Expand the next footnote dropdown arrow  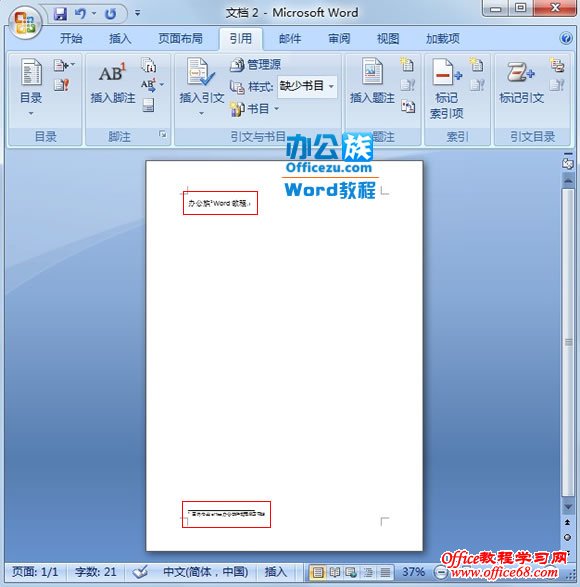162,85
